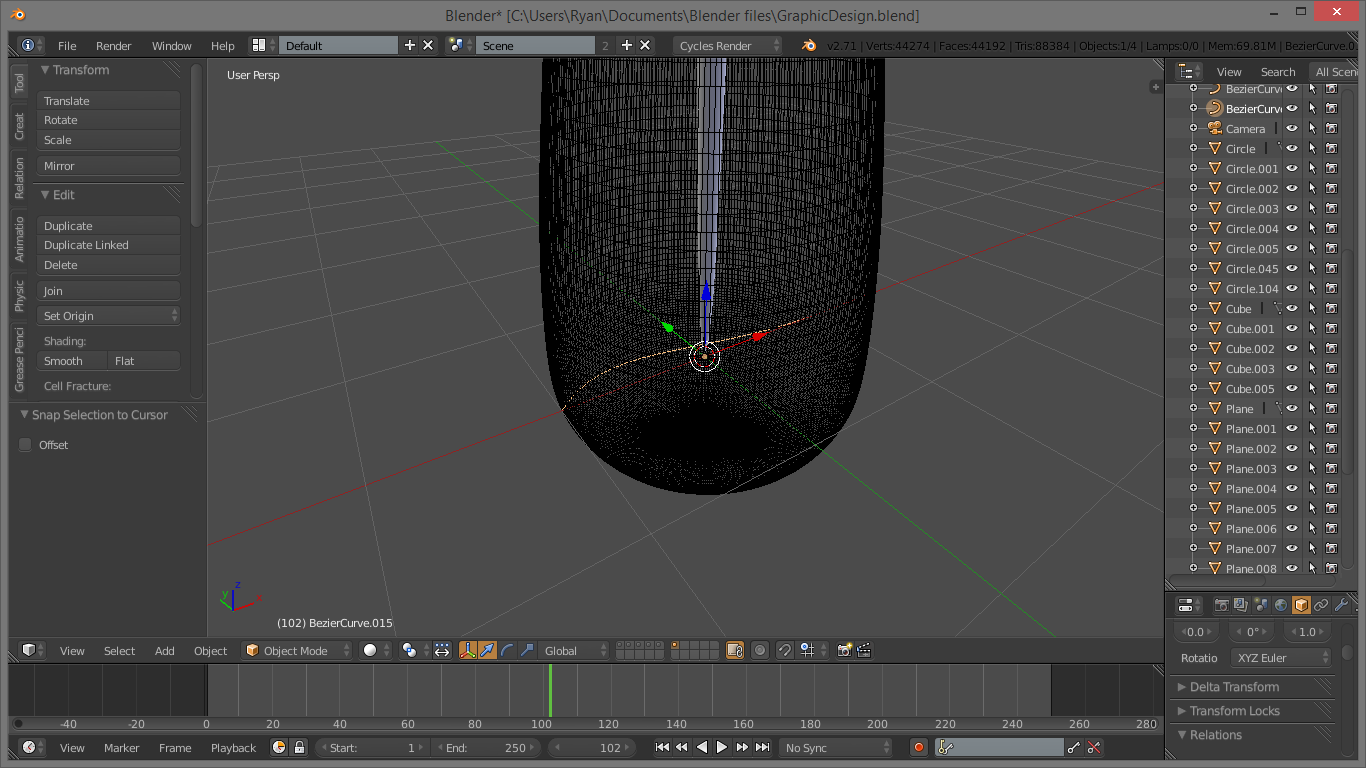The width and height of the screenshot is (1366, 768).
Task: Click the OpenGL render animation clapper icon
Action: tap(864, 650)
